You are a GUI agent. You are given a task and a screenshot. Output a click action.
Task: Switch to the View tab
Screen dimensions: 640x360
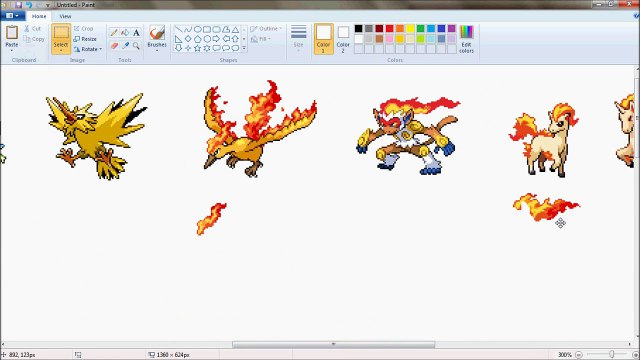[x=65, y=16]
